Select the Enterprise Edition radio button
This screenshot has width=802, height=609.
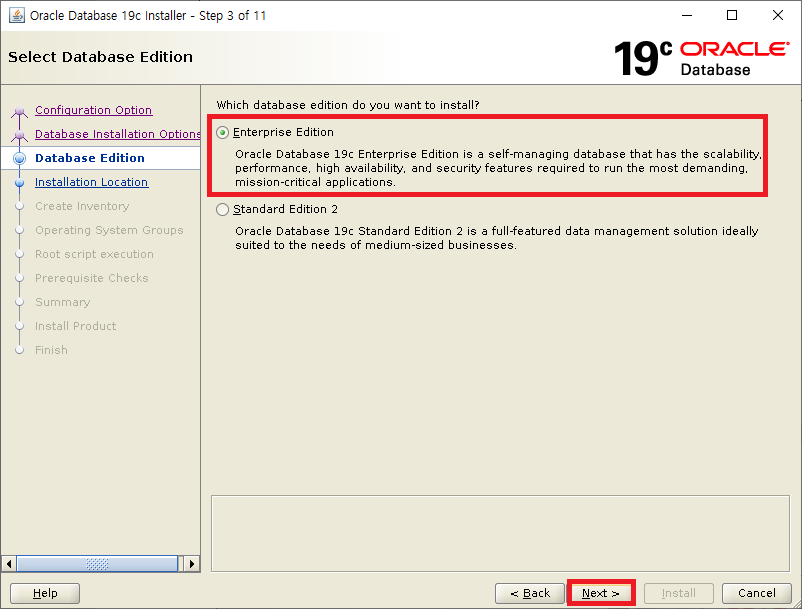222,132
